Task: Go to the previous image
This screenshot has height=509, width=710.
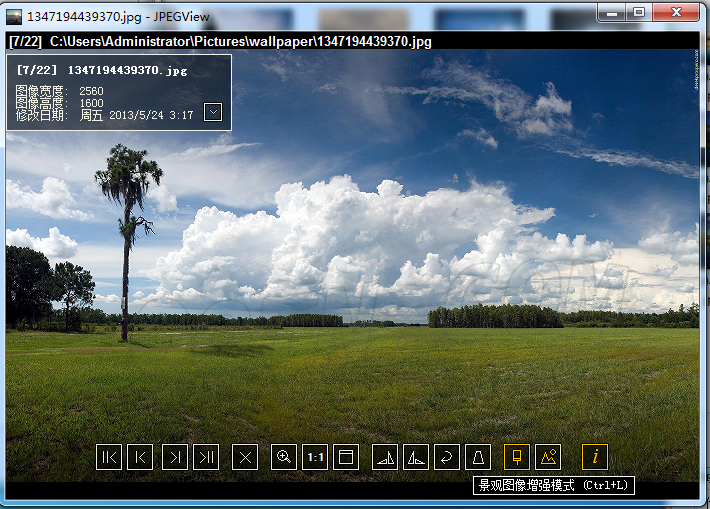Action: (x=140, y=457)
